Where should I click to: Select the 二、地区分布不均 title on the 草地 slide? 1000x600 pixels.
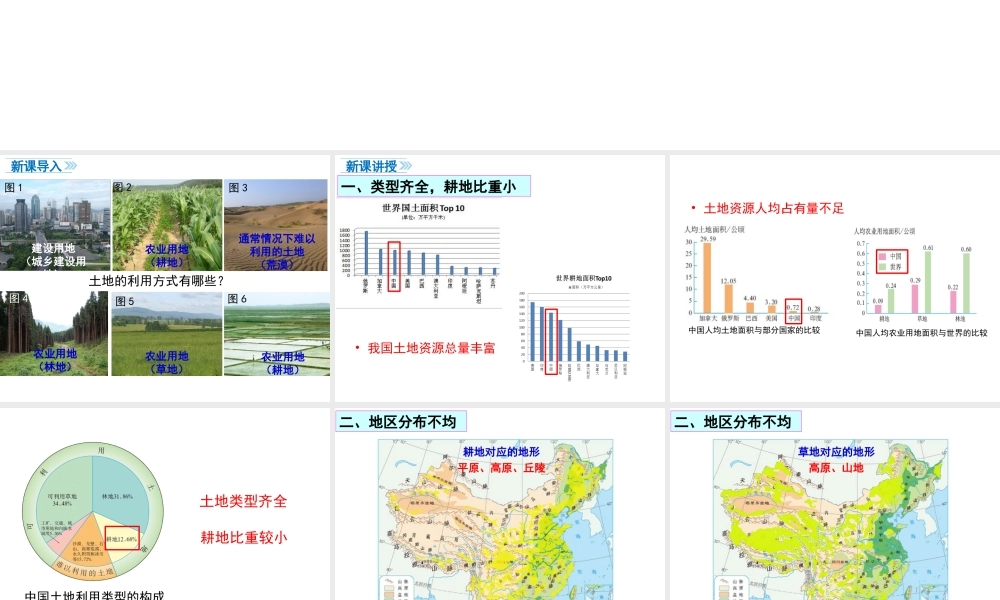click(735, 421)
